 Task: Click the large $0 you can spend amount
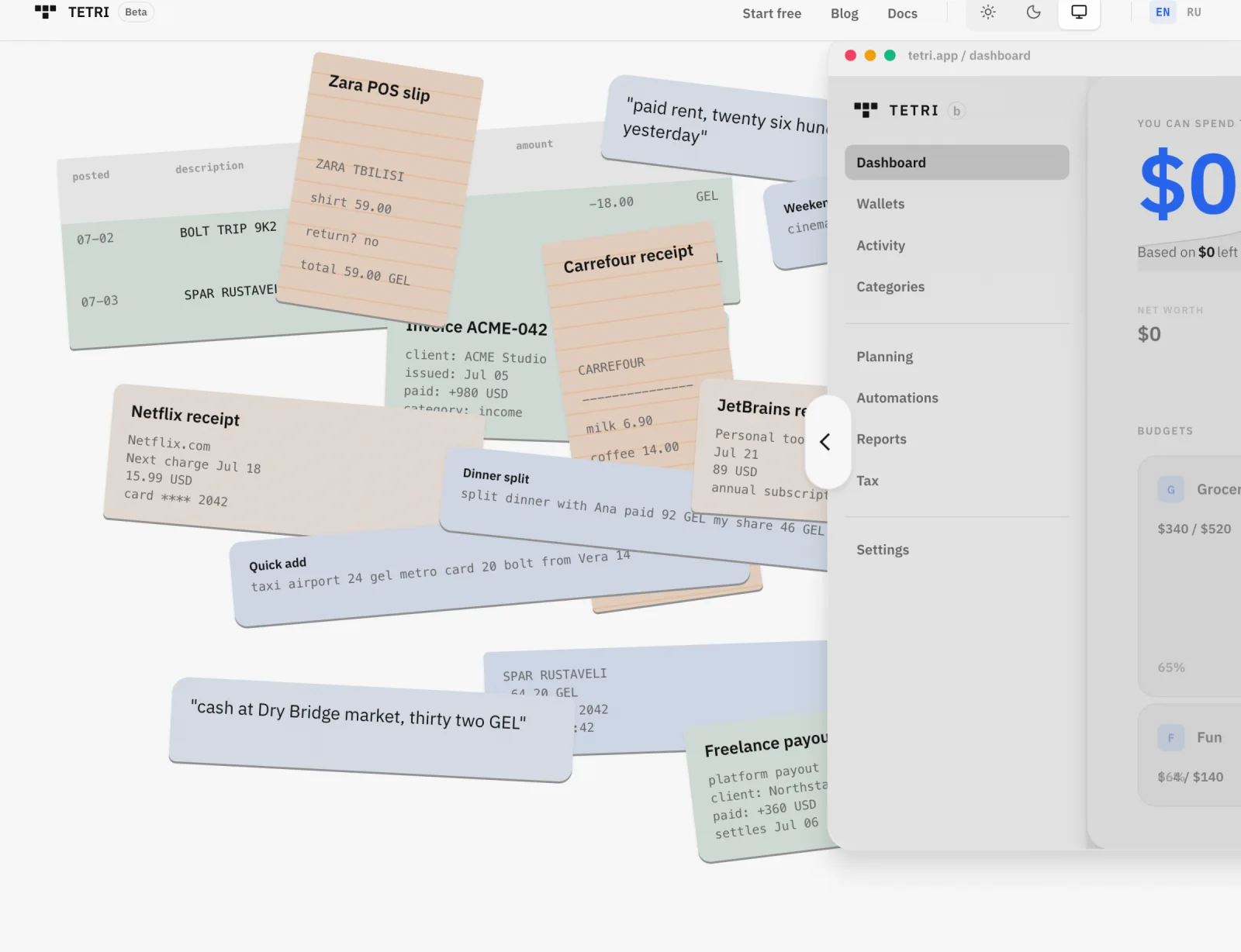tap(1187, 185)
